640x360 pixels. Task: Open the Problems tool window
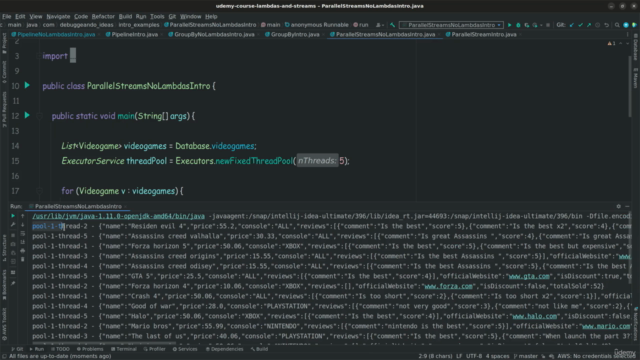pyautogui.click(x=90, y=349)
